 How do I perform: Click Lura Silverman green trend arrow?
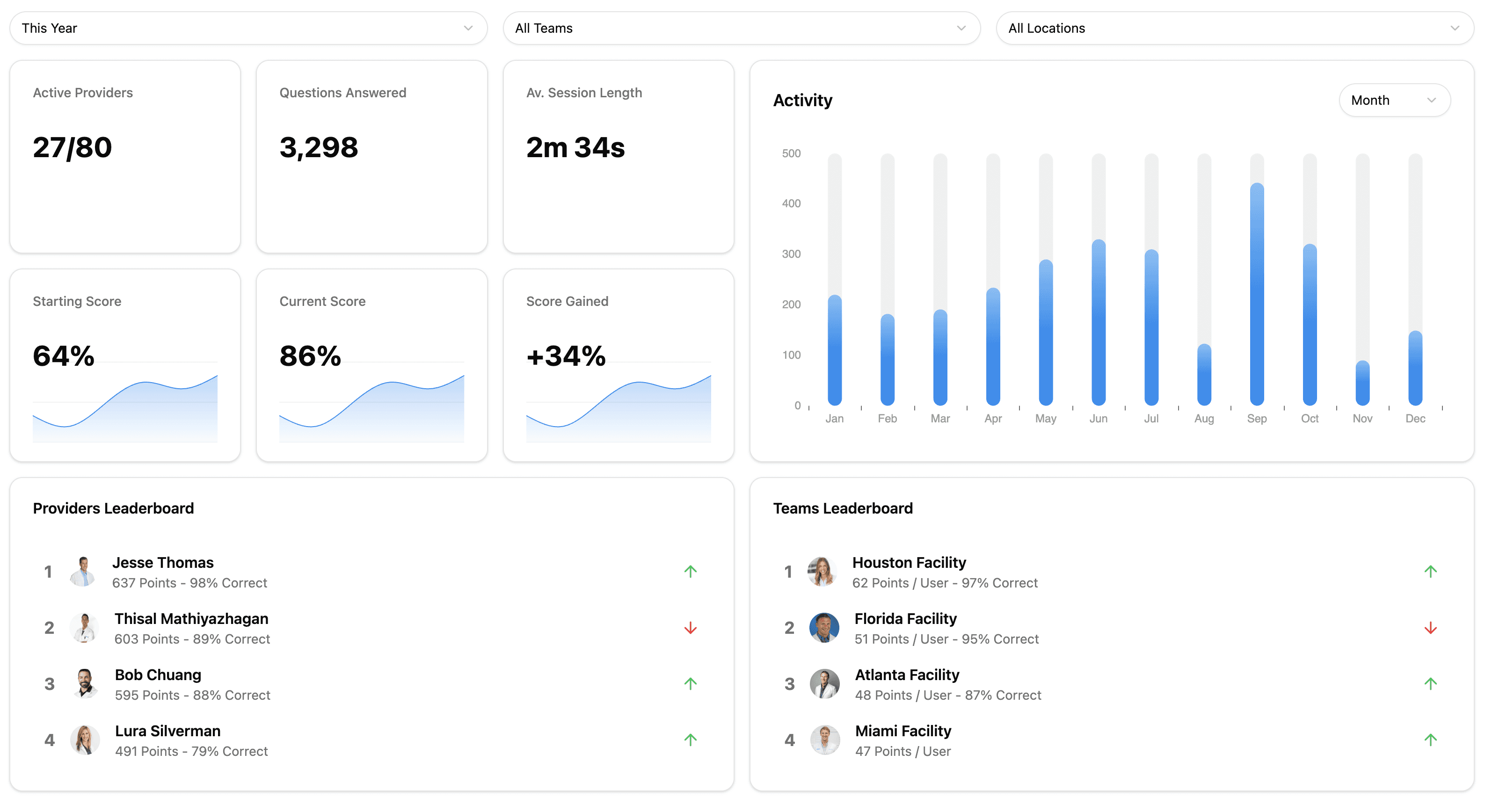[x=690, y=739]
